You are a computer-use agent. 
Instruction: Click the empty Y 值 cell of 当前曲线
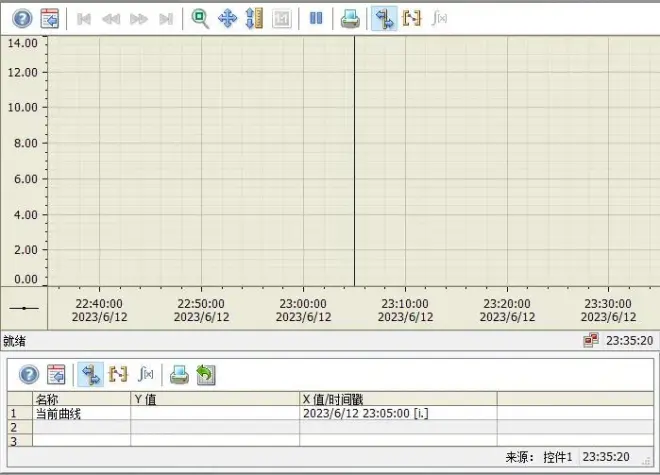(215, 413)
